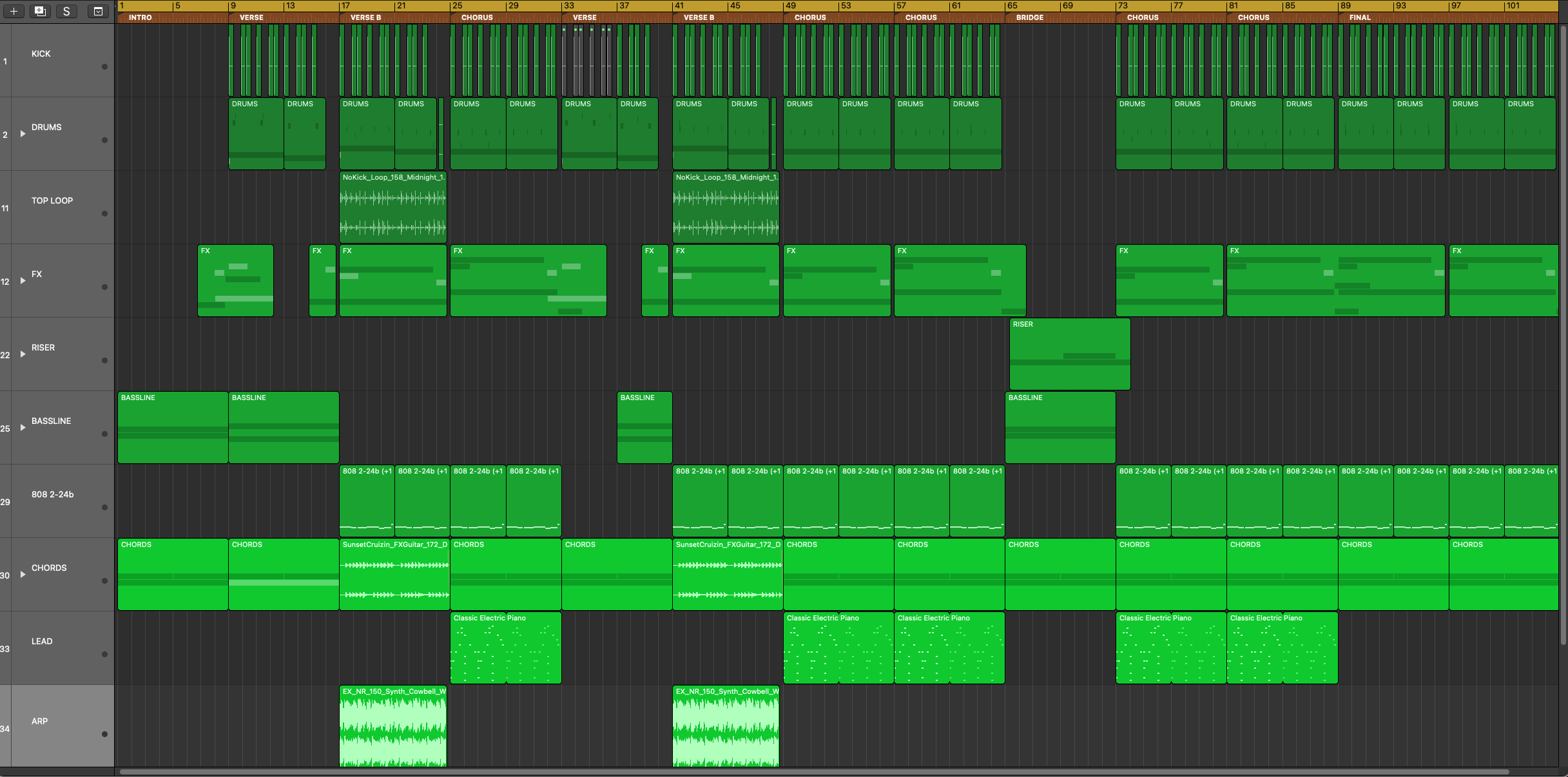Select the first VERSE B arrangement marker

(x=394, y=17)
